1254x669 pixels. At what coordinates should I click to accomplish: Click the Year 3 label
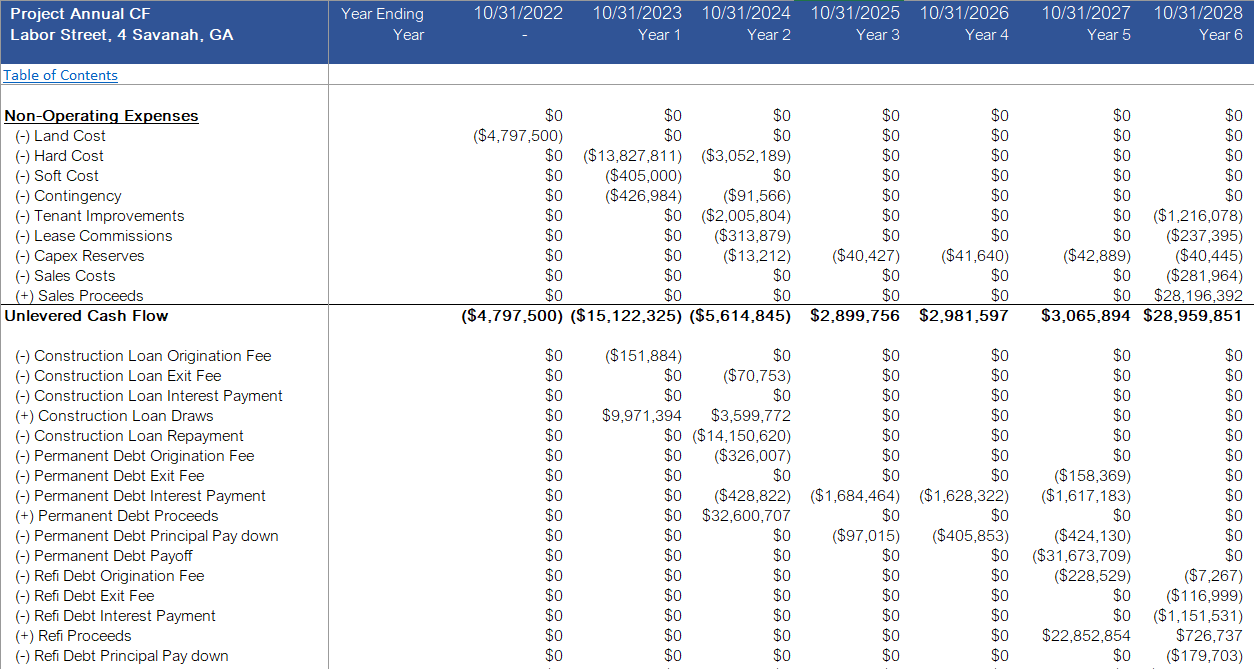pyautogui.click(x=878, y=35)
